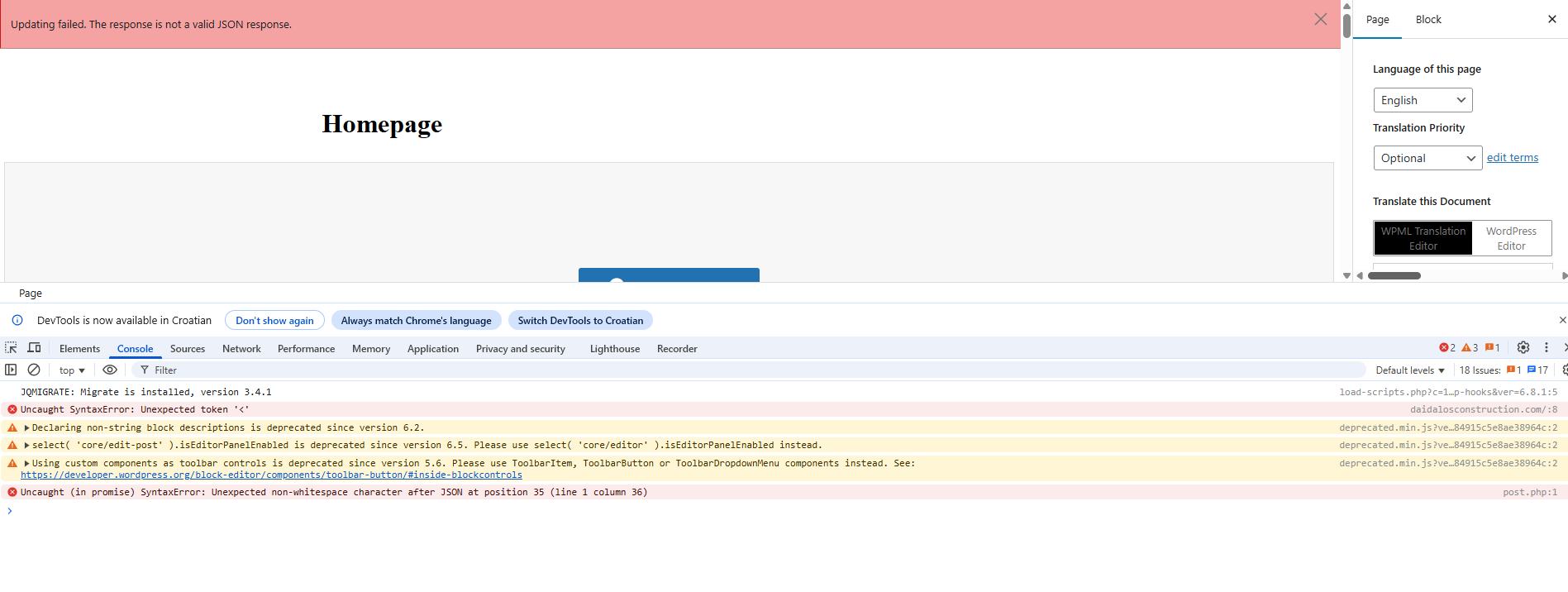Focus the console Filter input

click(x=748, y=370)
